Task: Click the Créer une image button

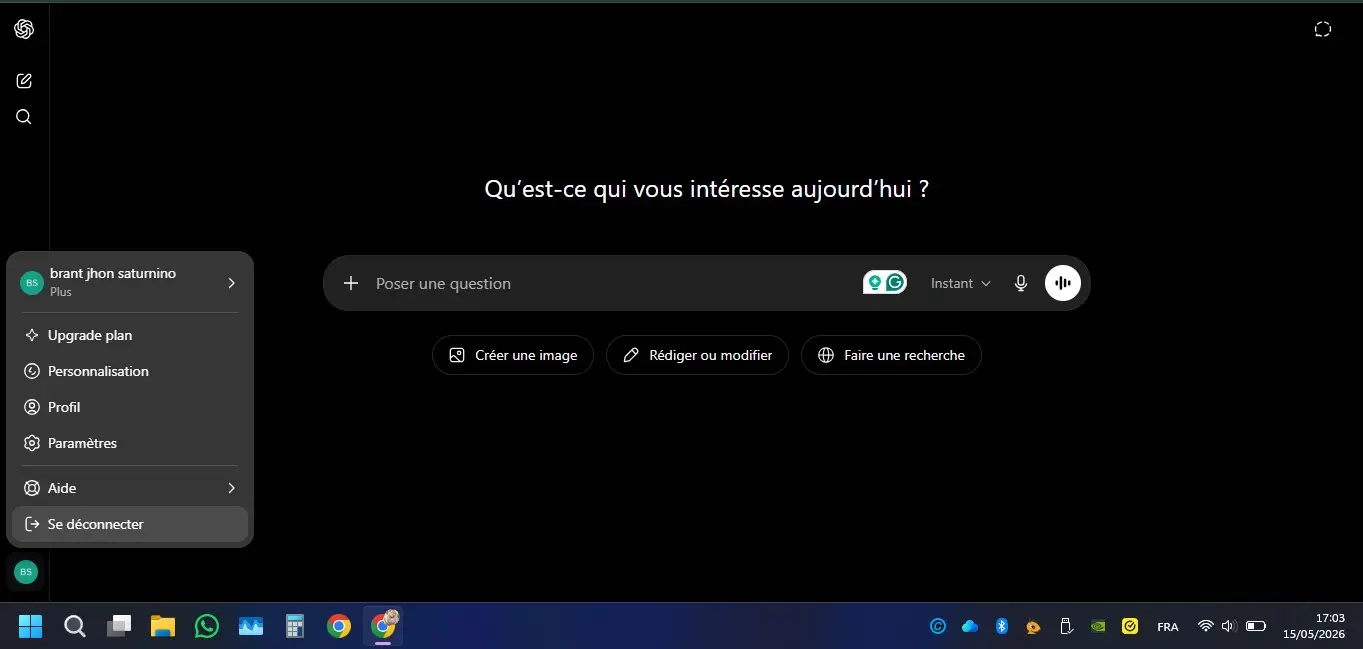Action: coord(513,355)
